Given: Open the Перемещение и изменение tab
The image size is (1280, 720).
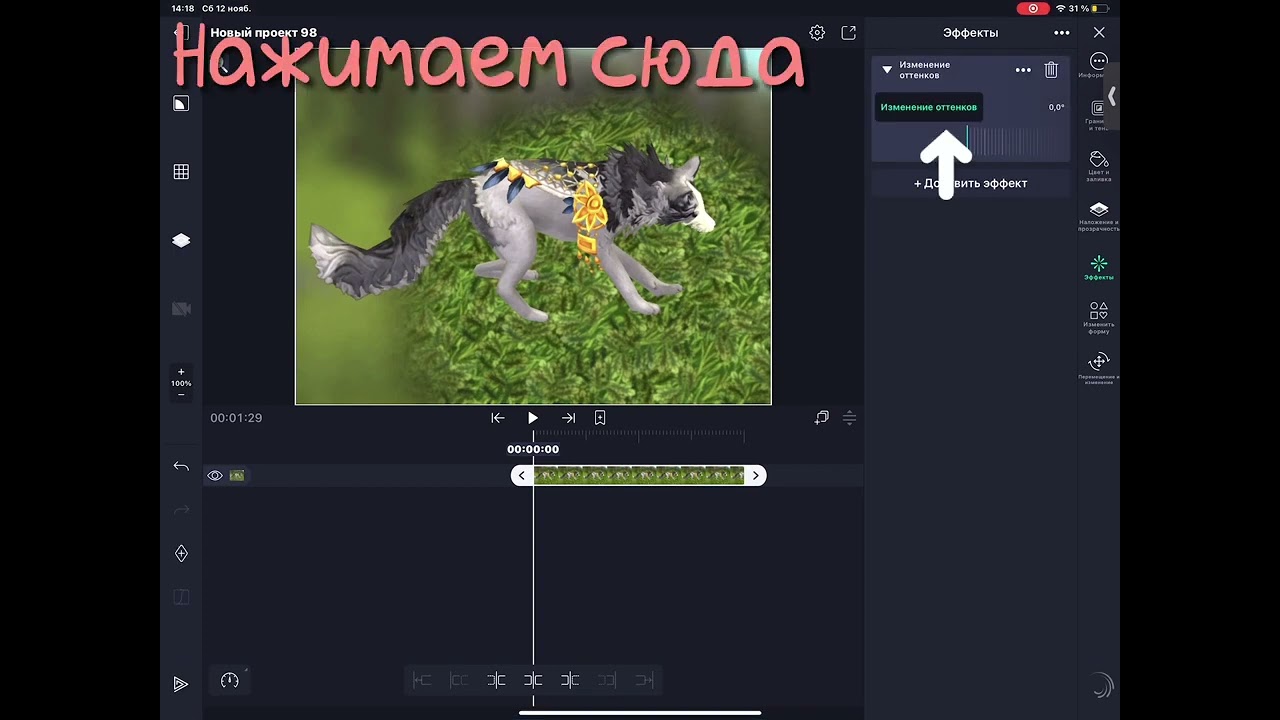Looking at the screenshot, I should [x=1098, y=368].
